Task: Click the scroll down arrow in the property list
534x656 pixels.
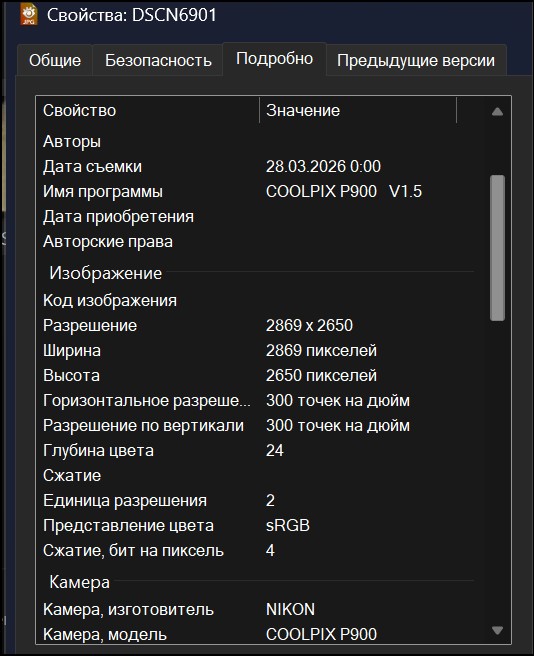Action: pyautogui.click(x=497, y=630)
